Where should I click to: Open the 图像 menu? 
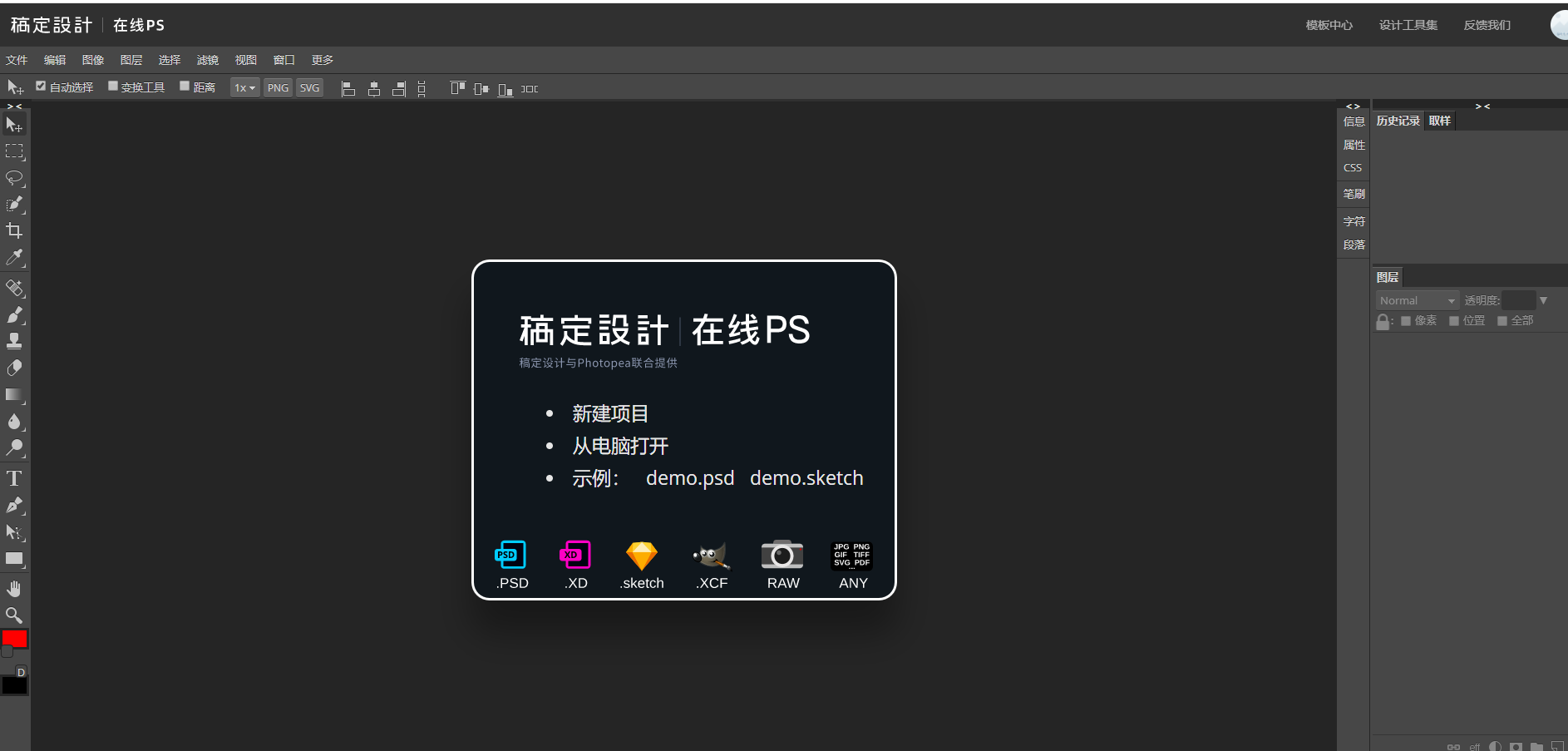[93, 60]
